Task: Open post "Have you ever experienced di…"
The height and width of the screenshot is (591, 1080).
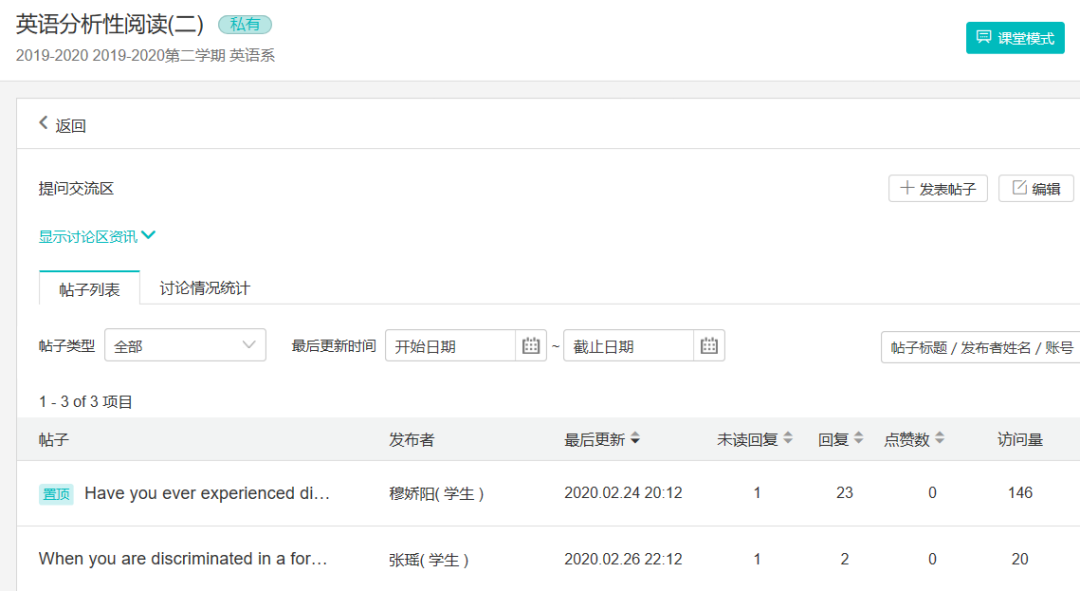Action: pos(206,493)
